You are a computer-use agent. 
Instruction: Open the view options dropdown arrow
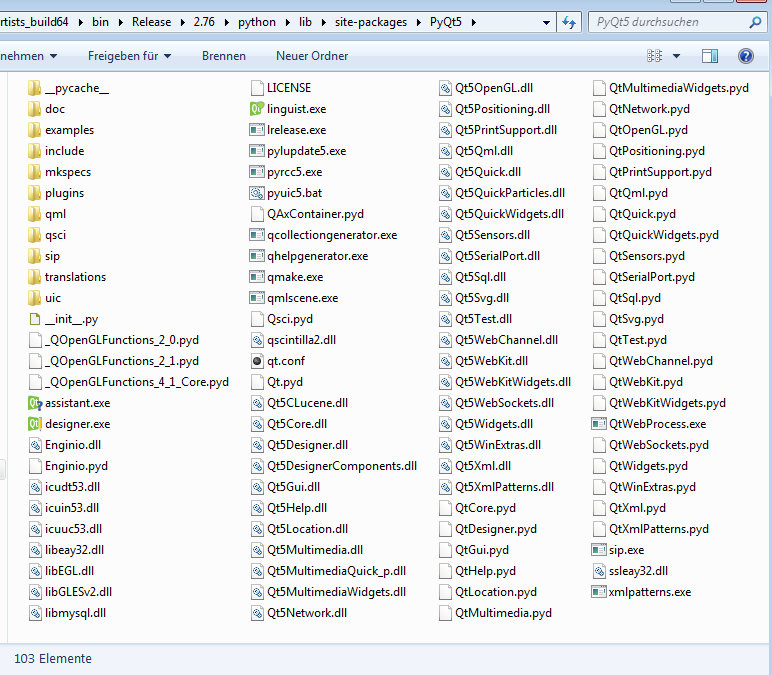point(677,56)
